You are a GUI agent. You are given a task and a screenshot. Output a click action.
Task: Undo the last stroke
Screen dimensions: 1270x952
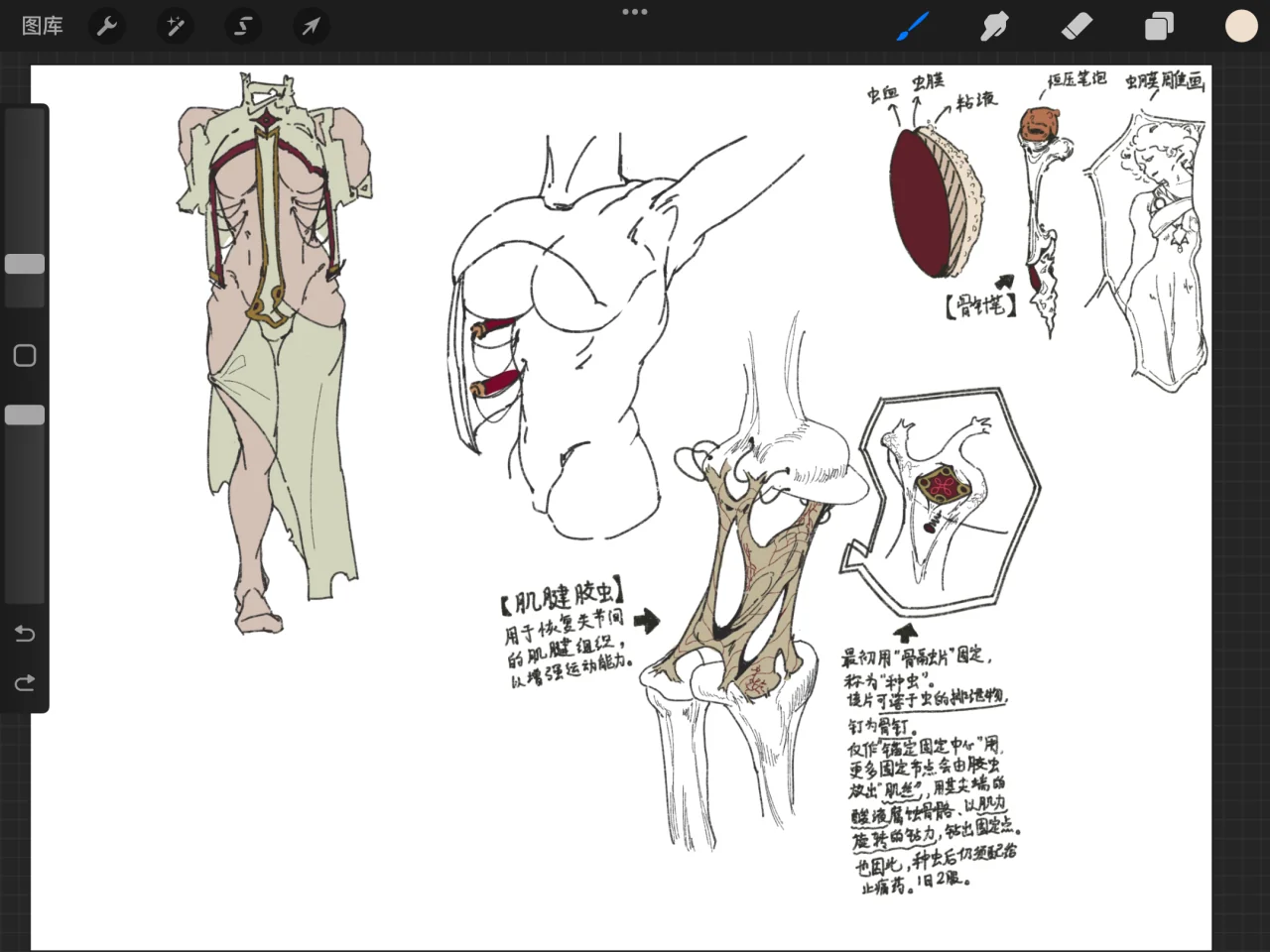click(x=25, y=633)
